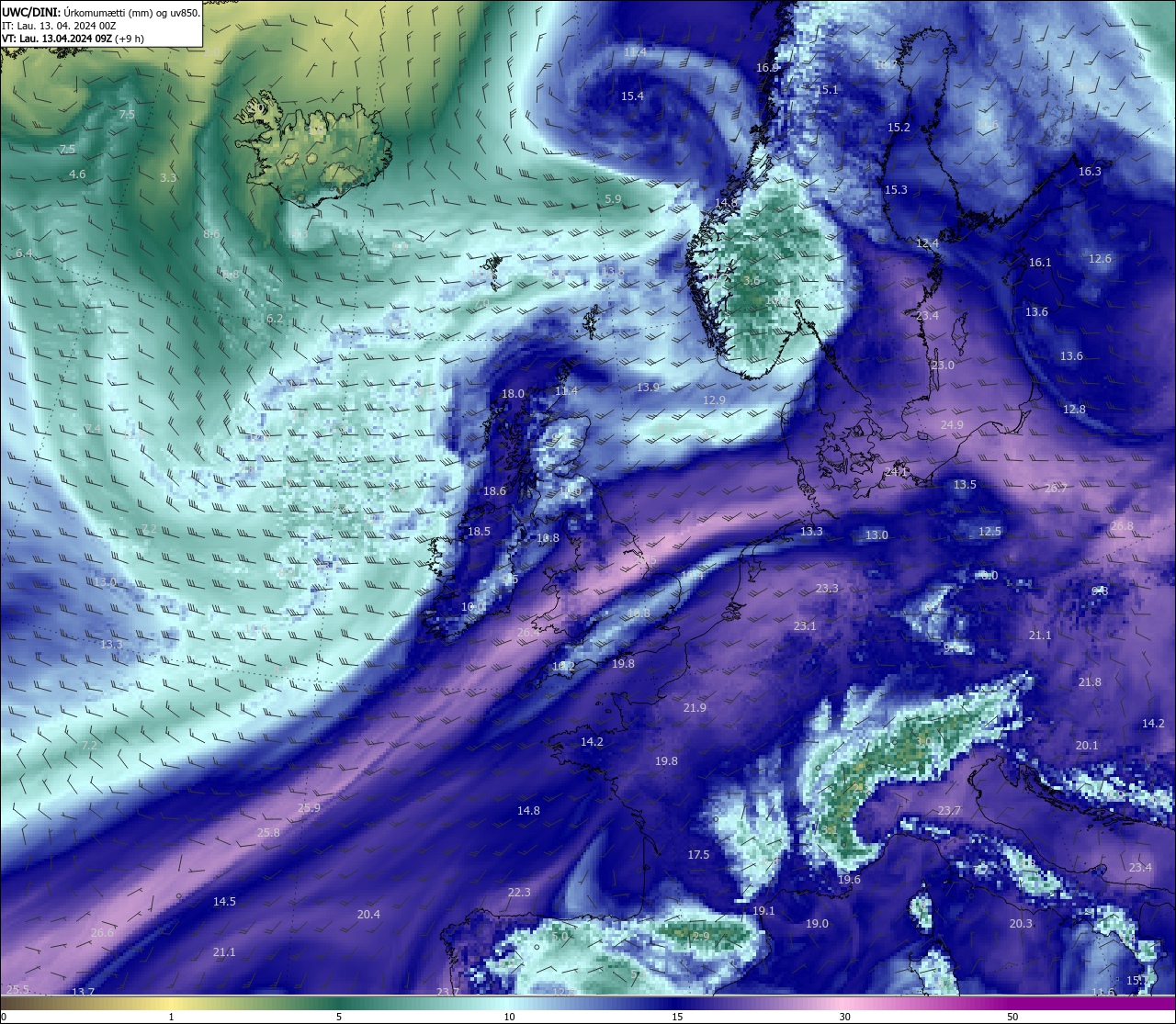Click the 'UWC/DINI: Úrkomumætti (mm) og uv850.' title
Screen dimensions: 1176x1024
tap(100, 12)
